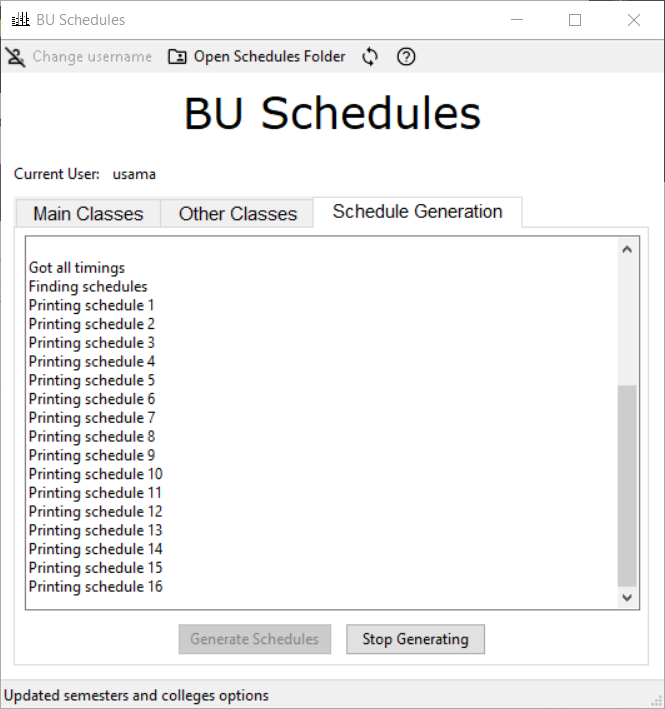The image size is (665, 709).
Task: Open the Schedules Folder icon
Action: (x=177, y=57)
